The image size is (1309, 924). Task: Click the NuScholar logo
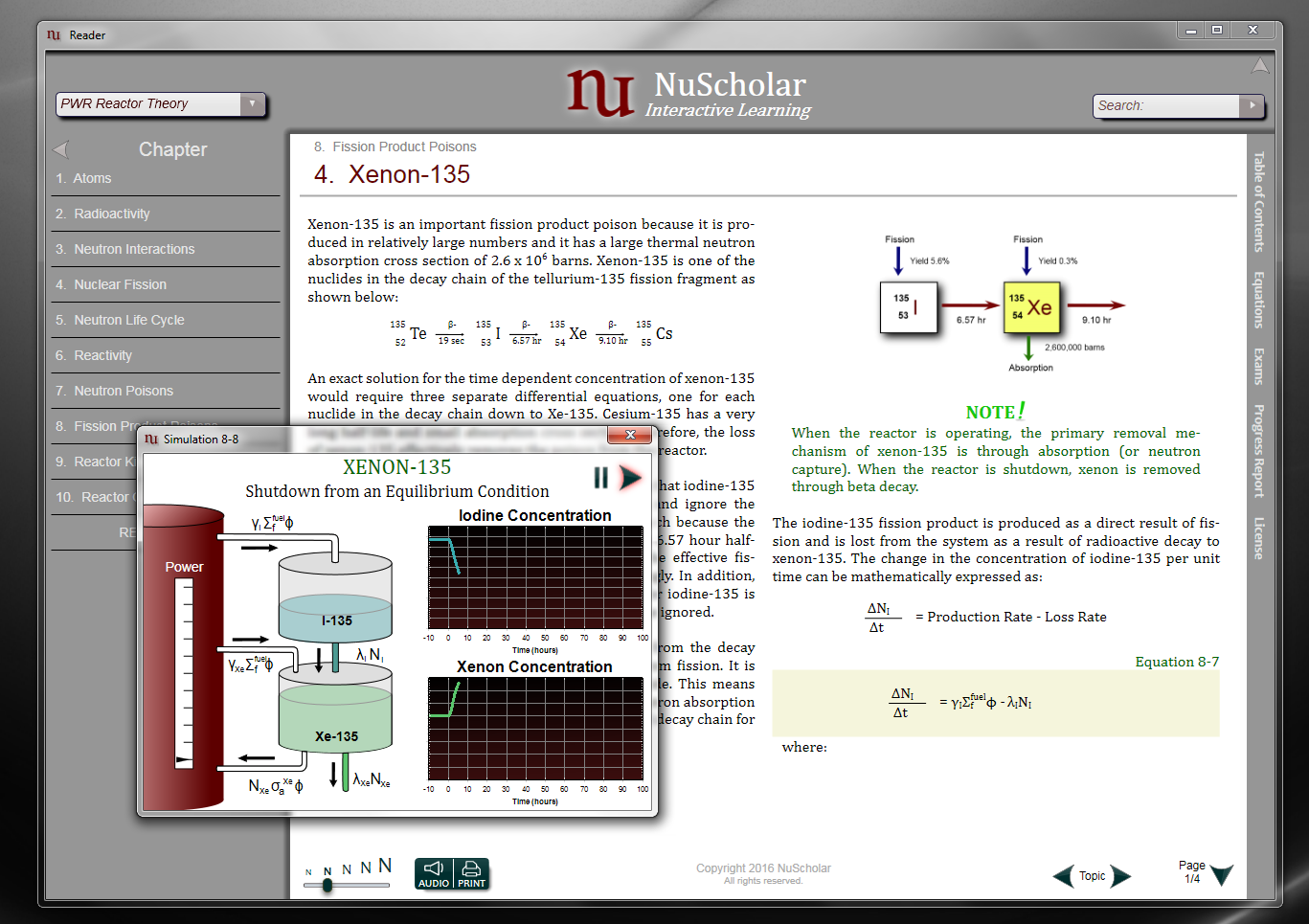tap(688, 93)
